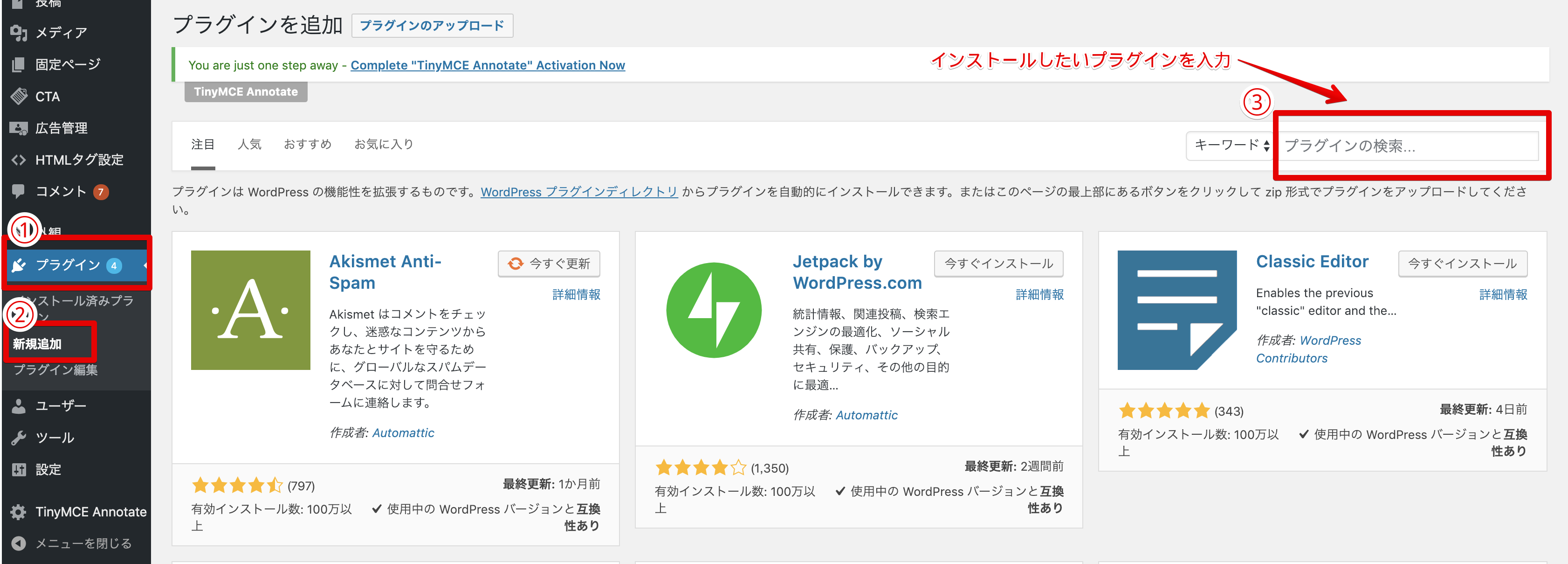Open the CTA sidebar icon
Viewport: 1568px width, 564px height.
pos(19,96)
